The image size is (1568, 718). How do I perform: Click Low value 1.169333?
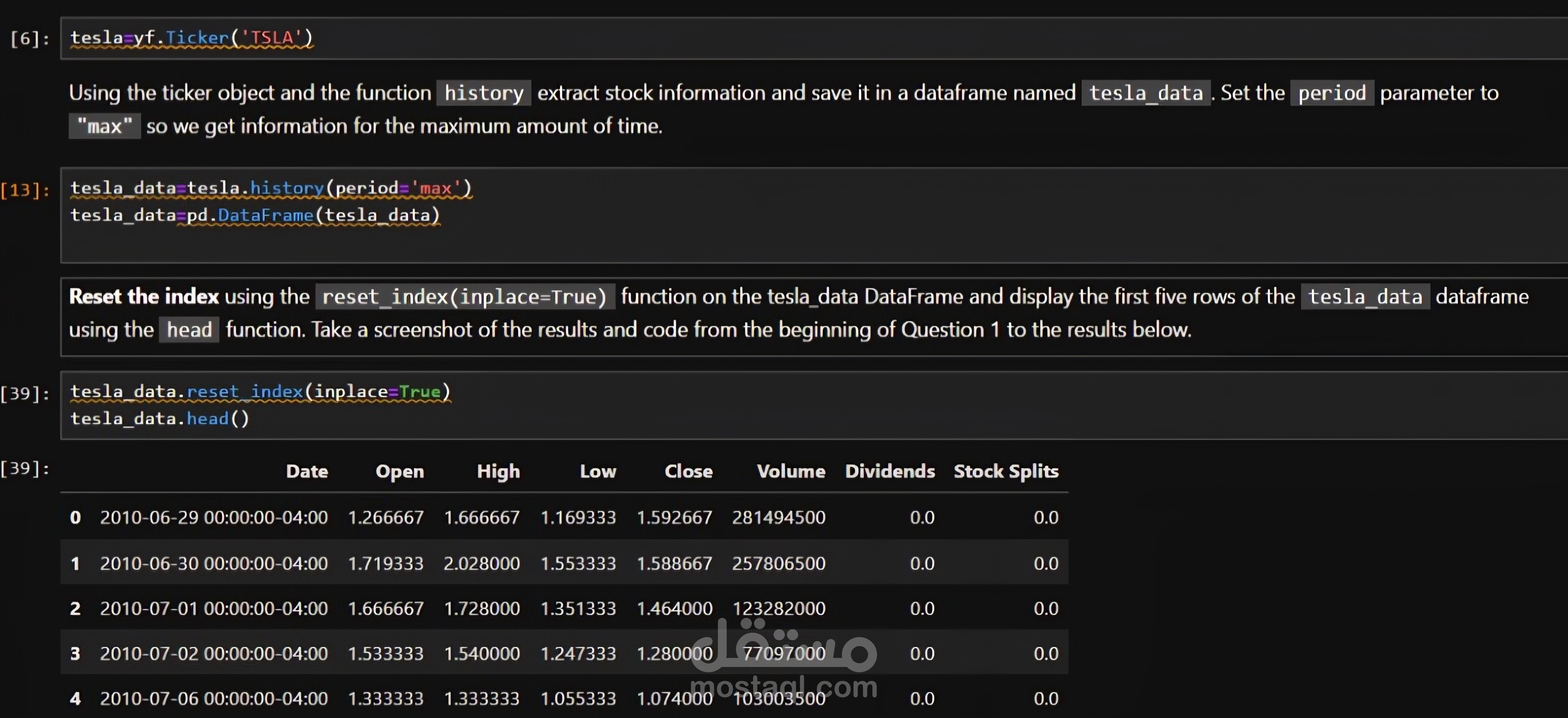click(578, 518)
